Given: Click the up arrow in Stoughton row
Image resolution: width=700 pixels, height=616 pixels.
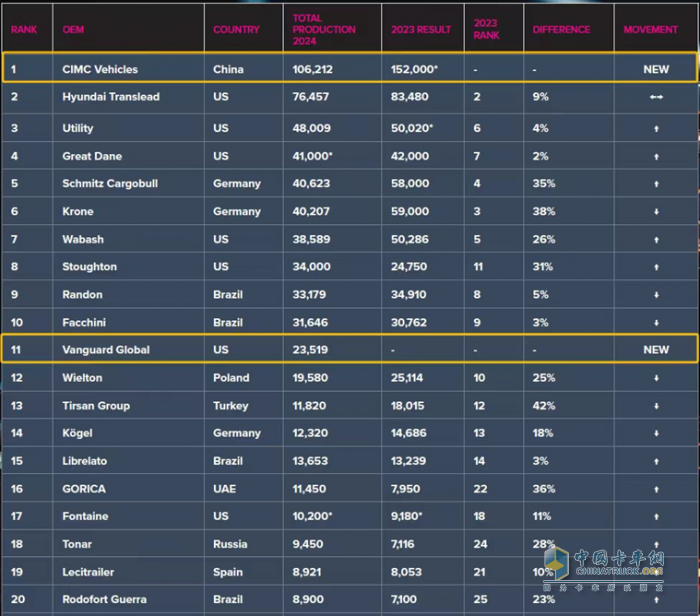Looking at the screenshot, I should [656, 267].
